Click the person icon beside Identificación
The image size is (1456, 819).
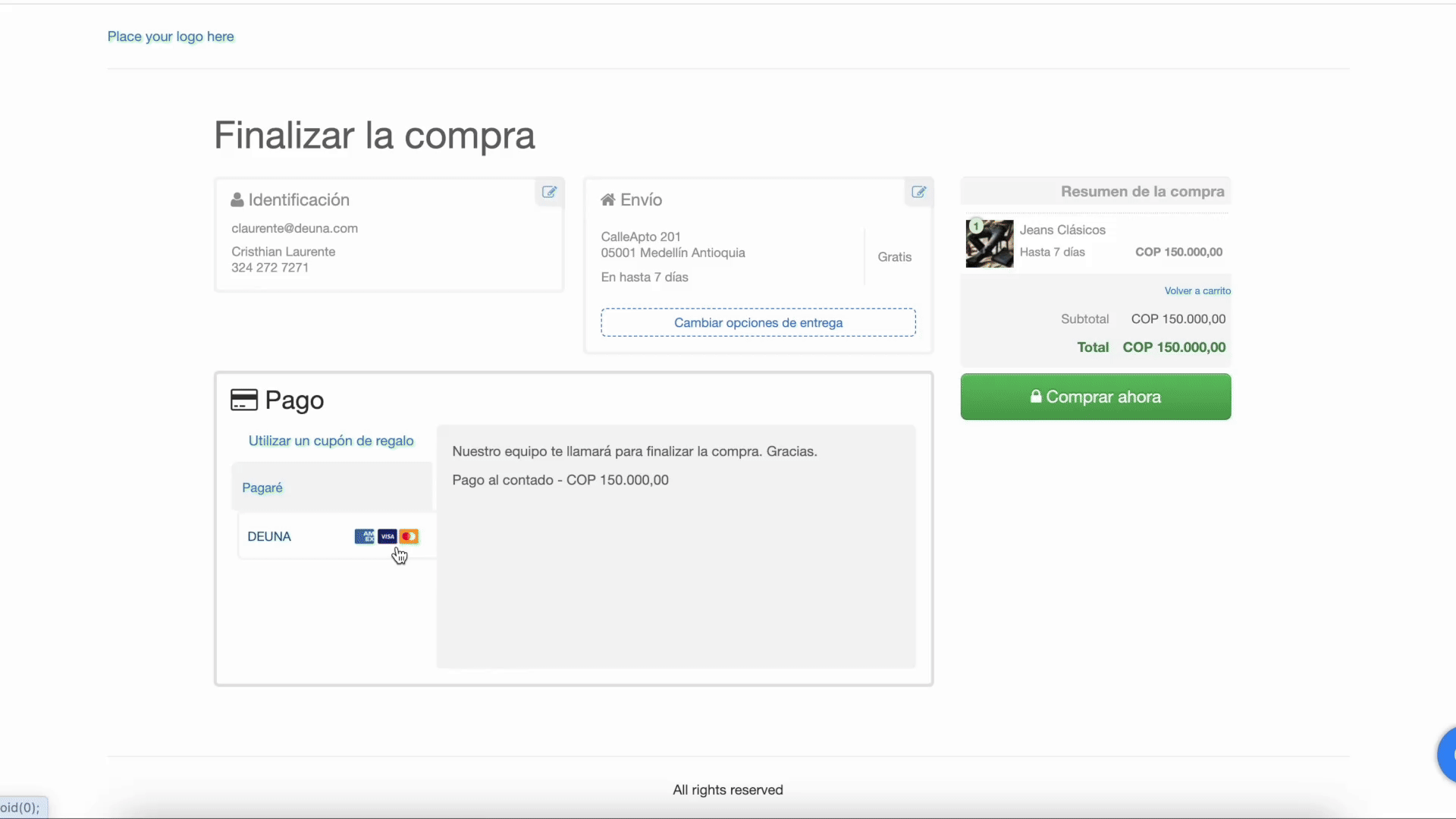pyautogui.click(x=237, y=200)
